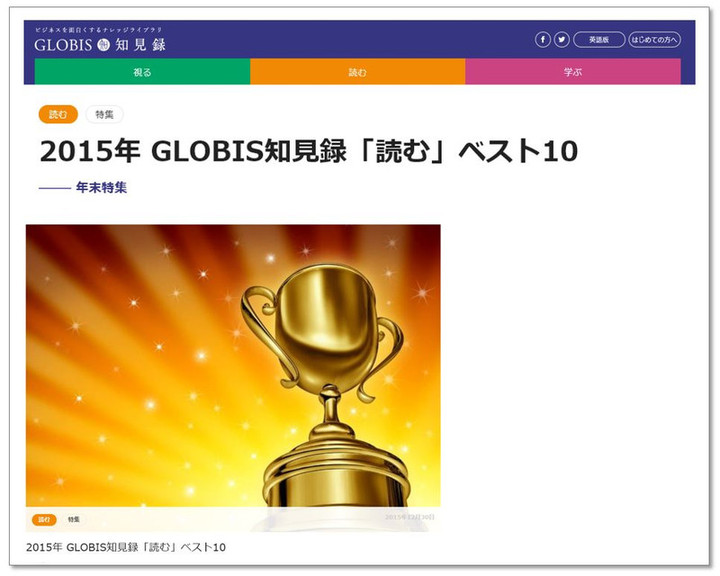Viewport: 720px width, 576px height.
Task: Click the 特集 tag above headline
Action: click(x=105, y=114)
